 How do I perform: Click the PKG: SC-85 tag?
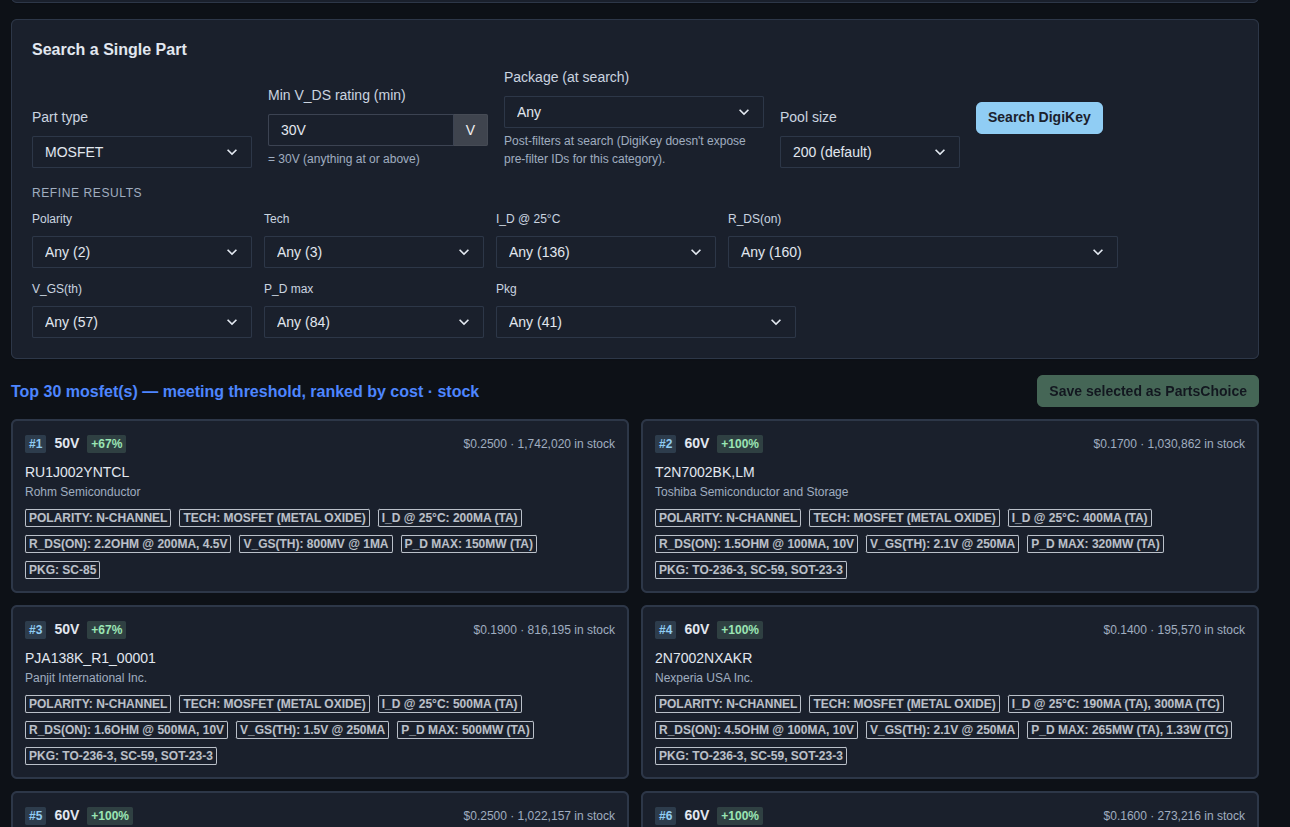(62, 570)
